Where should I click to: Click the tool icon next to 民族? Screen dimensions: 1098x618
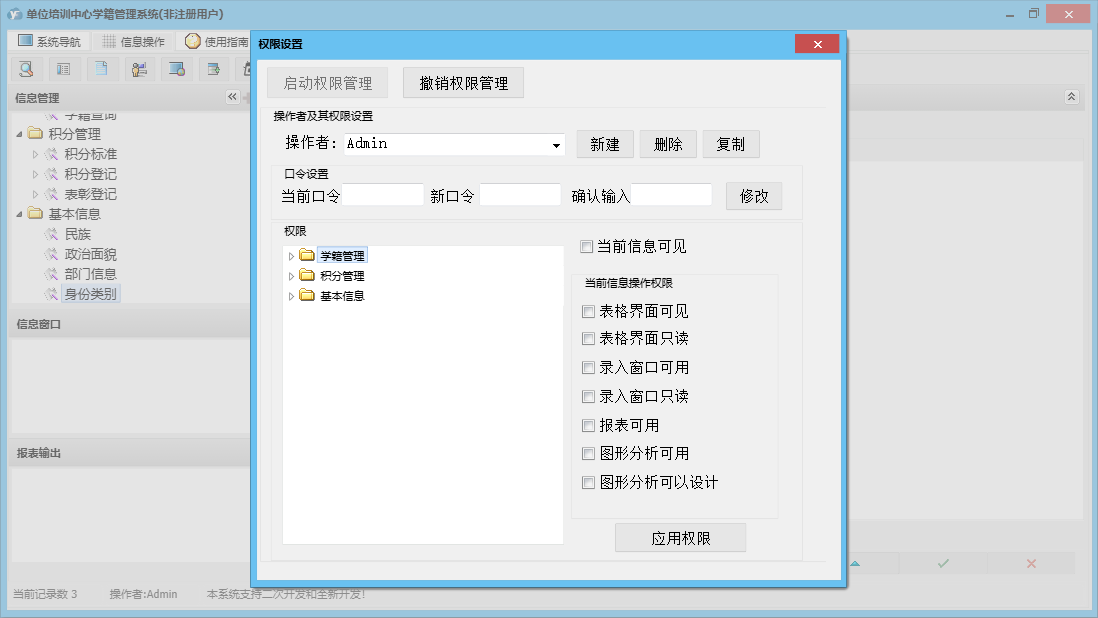click(x=52, y=234)
